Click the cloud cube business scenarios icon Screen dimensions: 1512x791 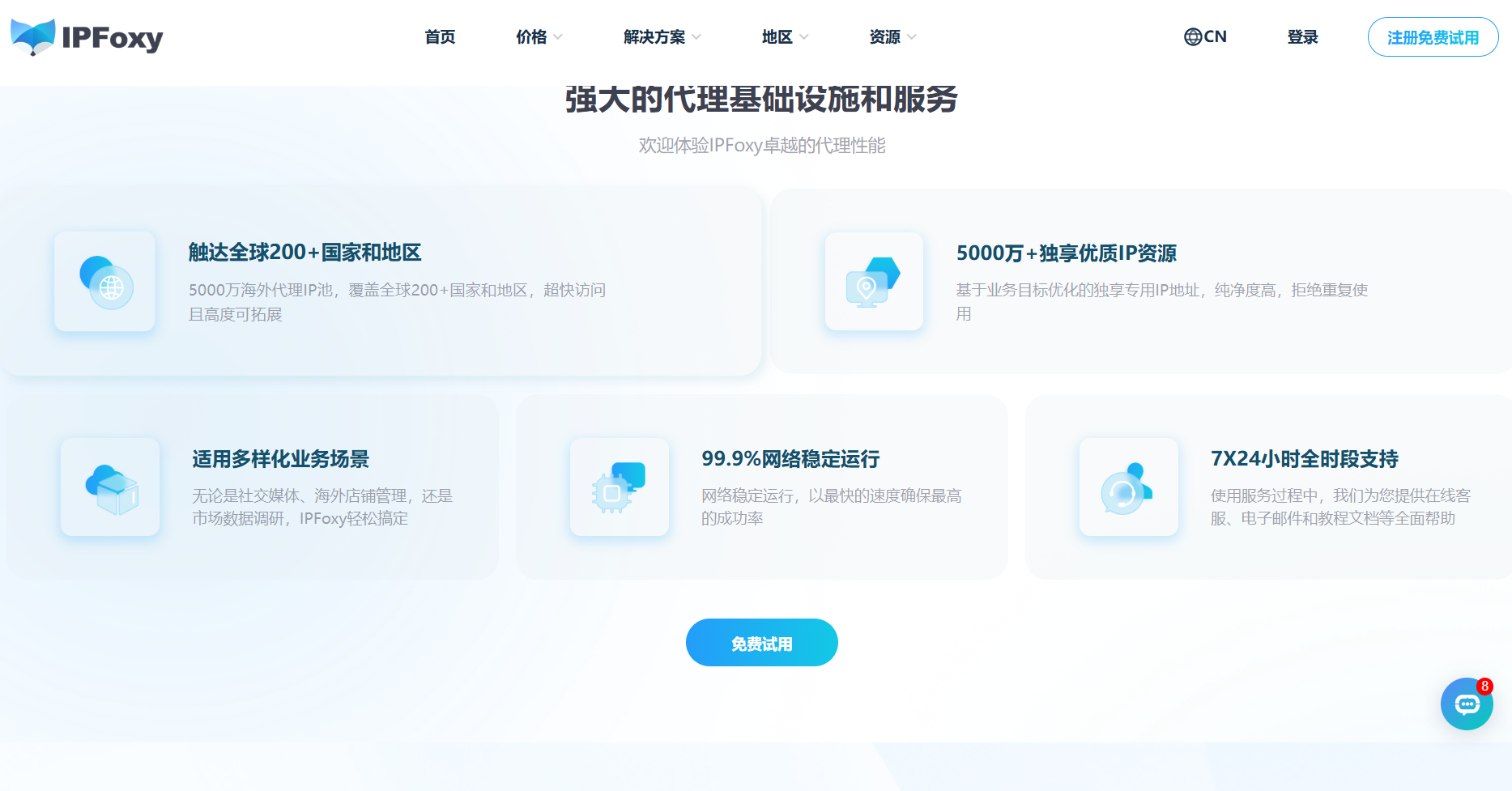[110, 487]
